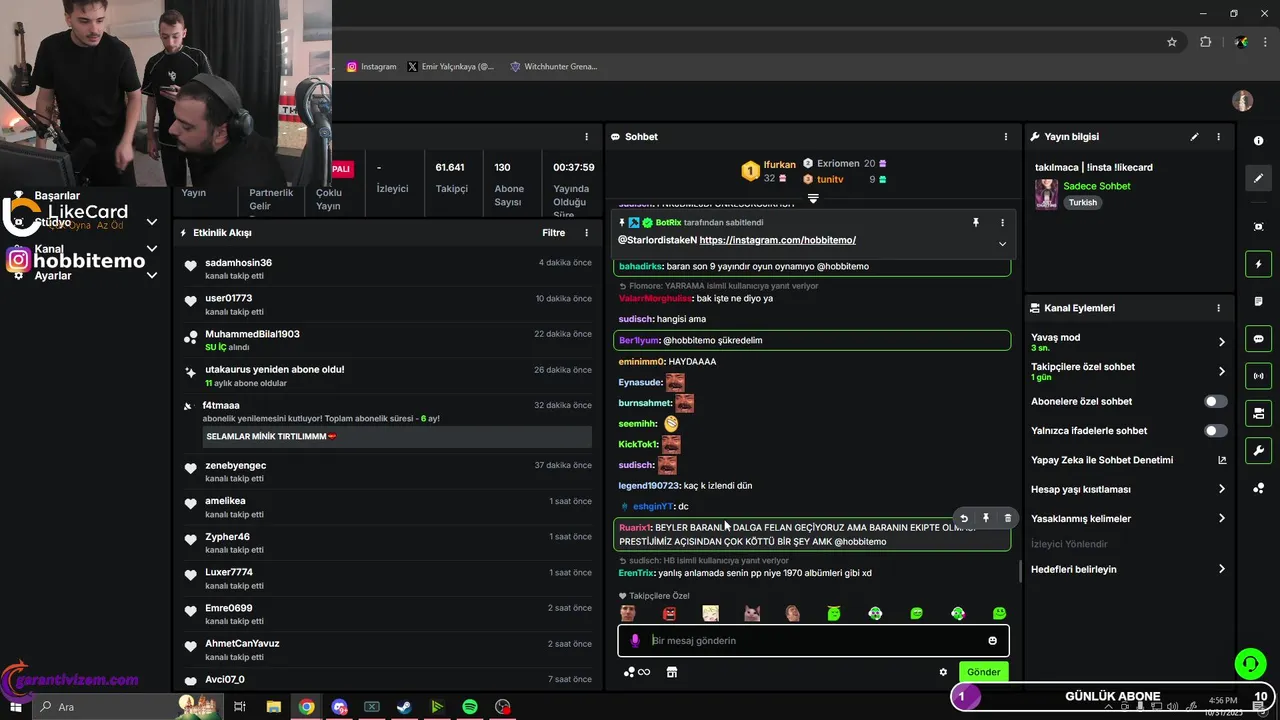The image size is (1280, 720).
Task: Expand the Kanal sidebar section chevron
Action: [x=152, y=248]
